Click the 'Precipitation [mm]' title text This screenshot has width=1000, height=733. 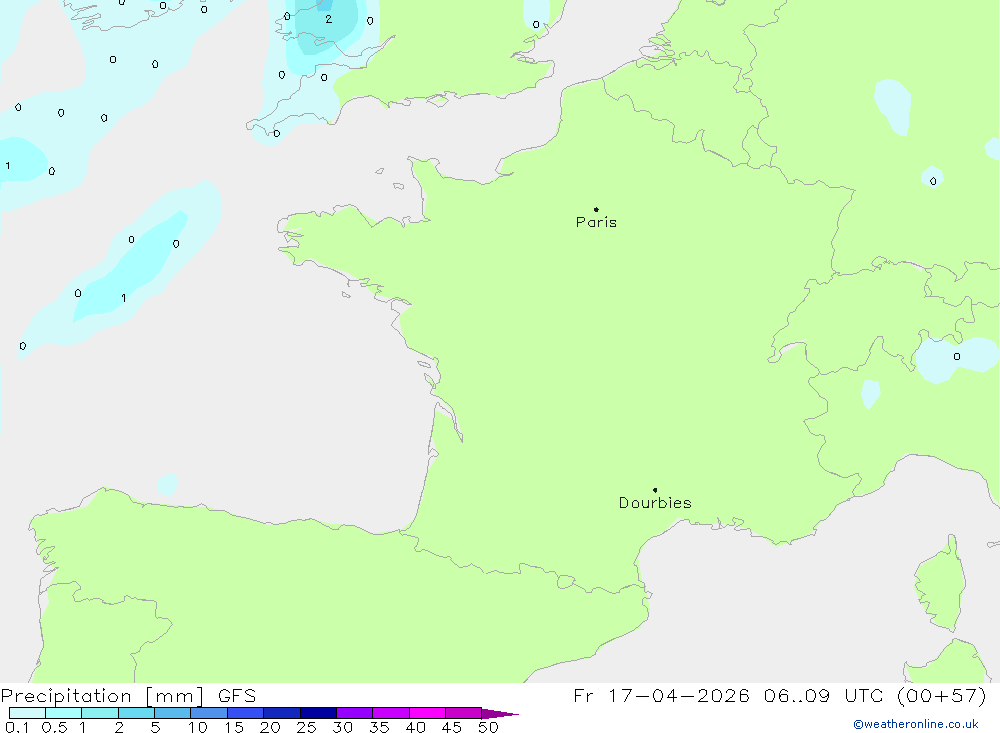103,696
